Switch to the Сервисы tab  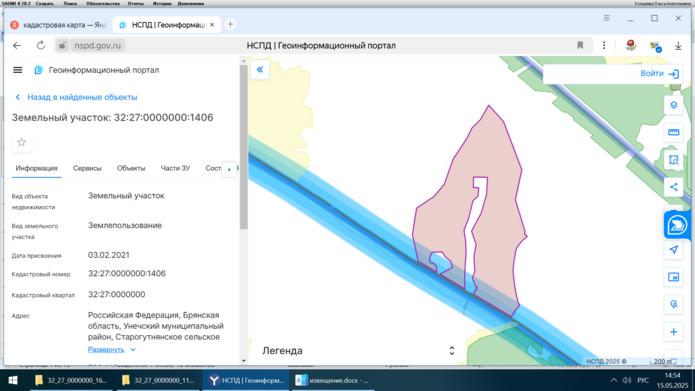[x=87, y=168]
